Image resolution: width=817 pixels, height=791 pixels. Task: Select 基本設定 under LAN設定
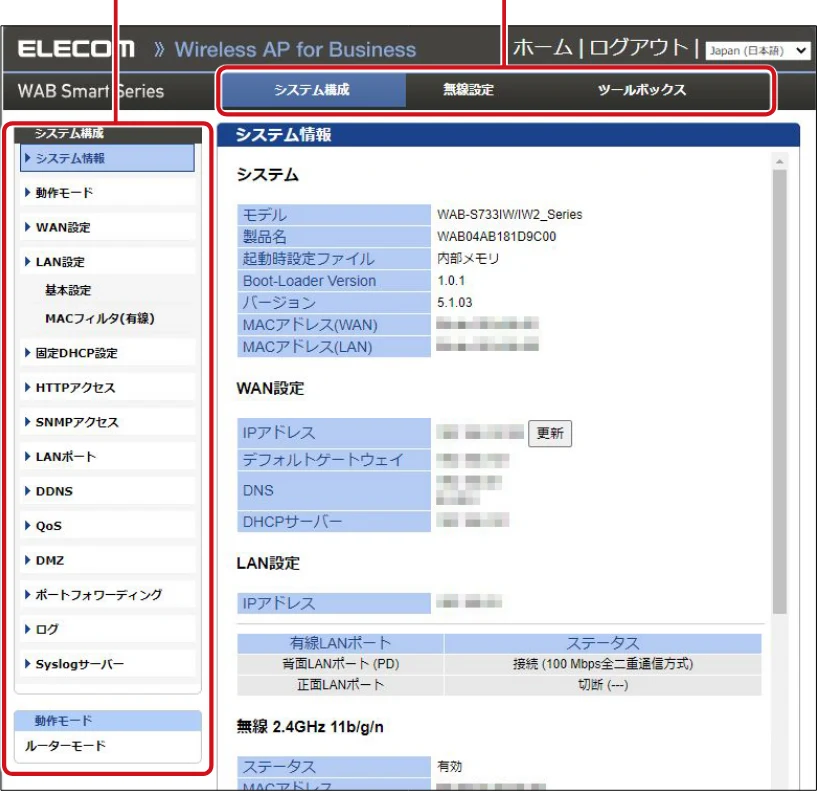[68, 290]
